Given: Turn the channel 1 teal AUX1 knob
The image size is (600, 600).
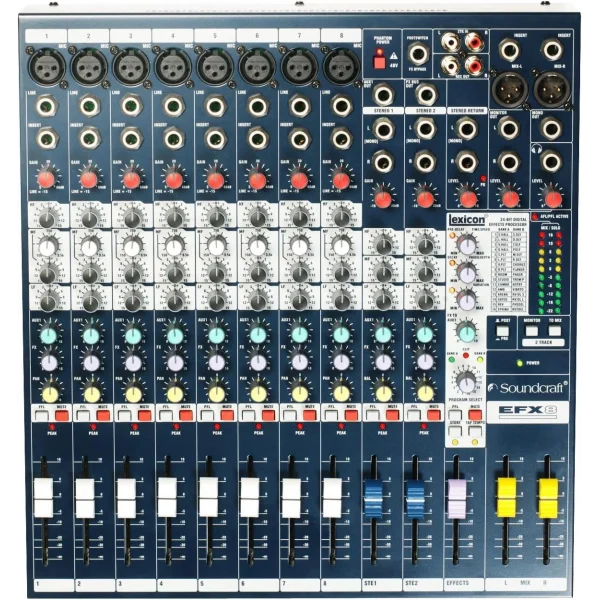Looking at the screenshot, I should pyautogui.click(x=49, y=335).
